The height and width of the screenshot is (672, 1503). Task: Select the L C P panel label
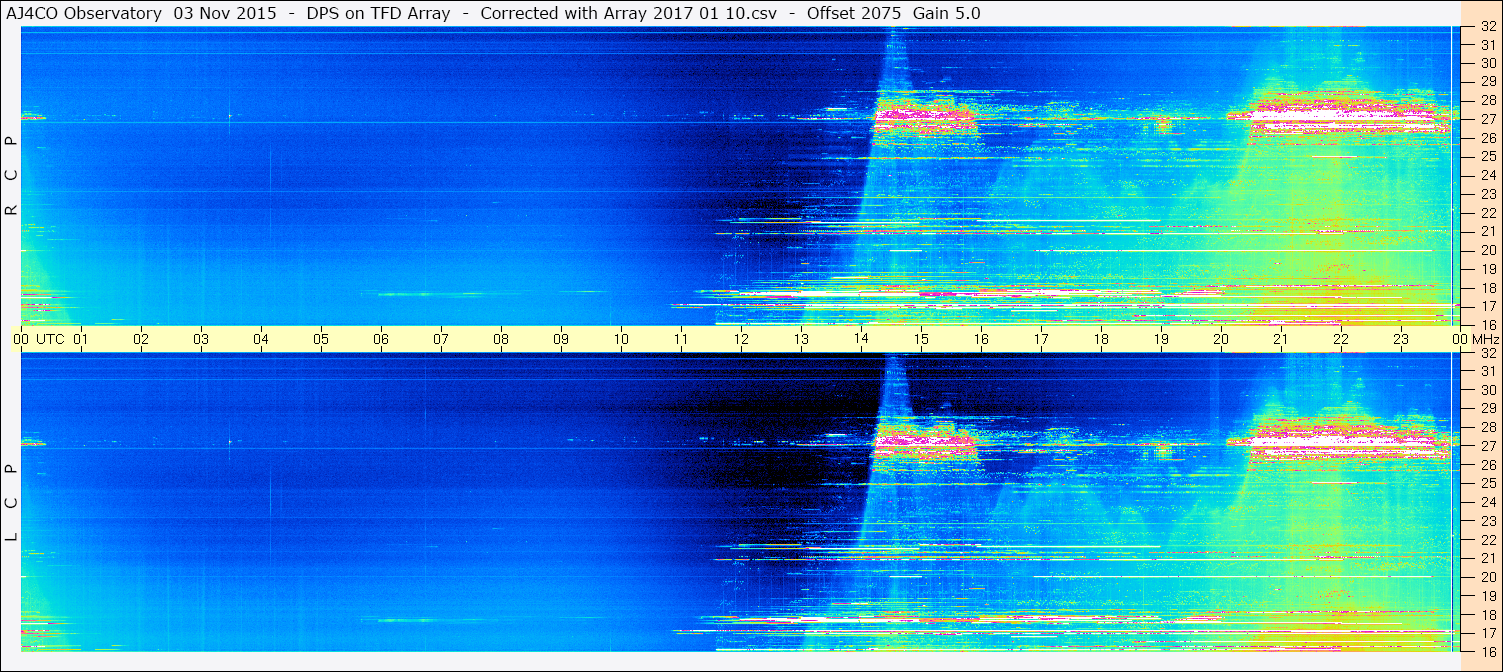[11, 503]
